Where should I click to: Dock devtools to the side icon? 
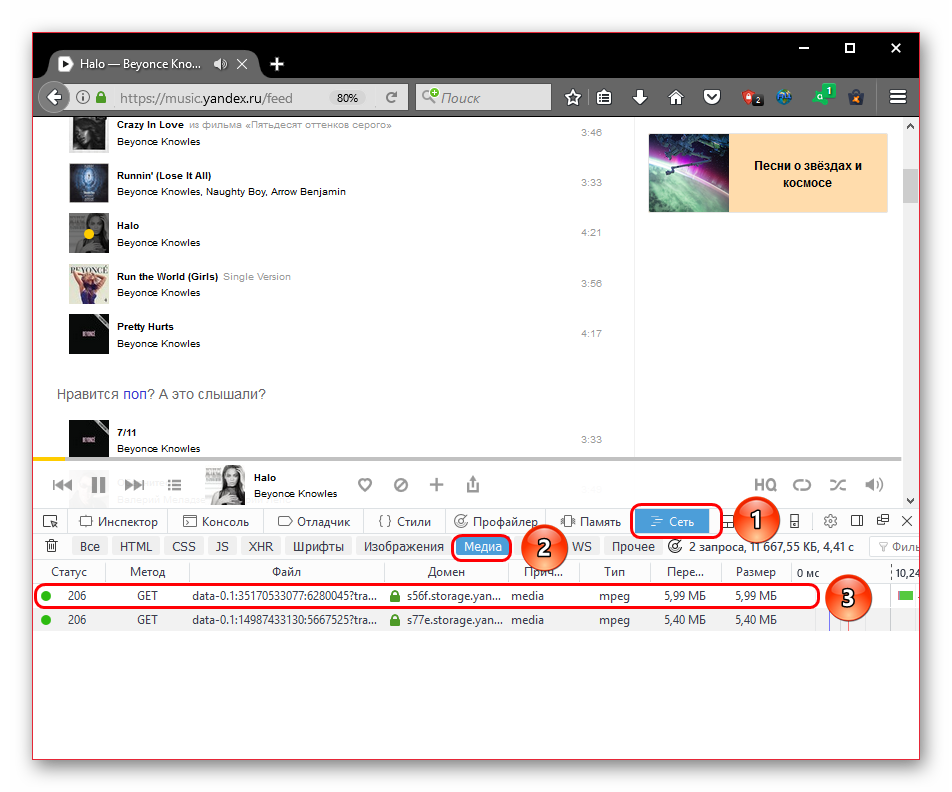tap(857, 521)
